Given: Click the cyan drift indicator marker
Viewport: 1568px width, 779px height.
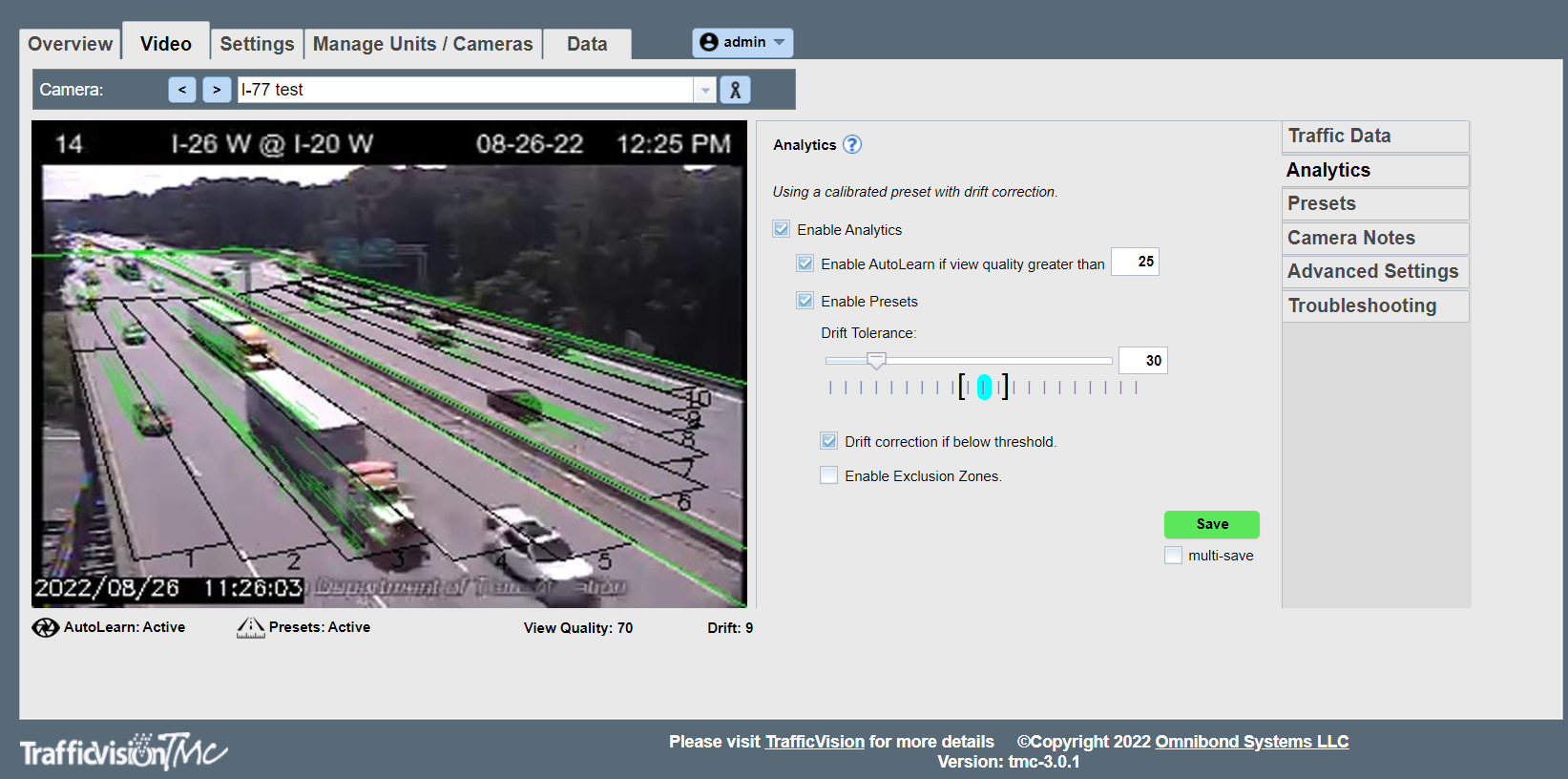Looking at the screenshot, I should coord(985,387).
